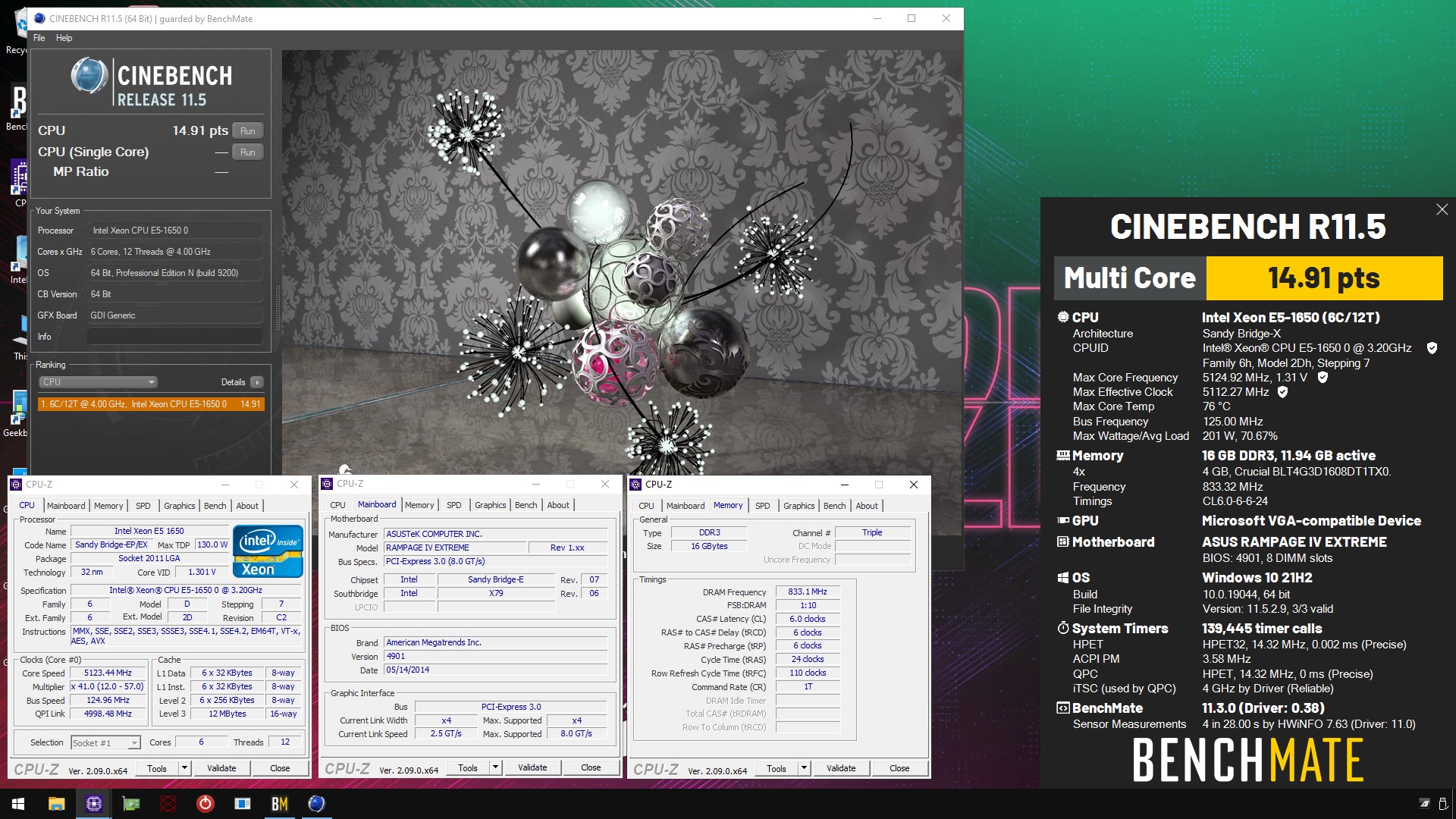This screenshot has width=1456, height=819.
Task: Open Tools dropdown arrow in middle CPU-Z
Action: pos(495,768)
